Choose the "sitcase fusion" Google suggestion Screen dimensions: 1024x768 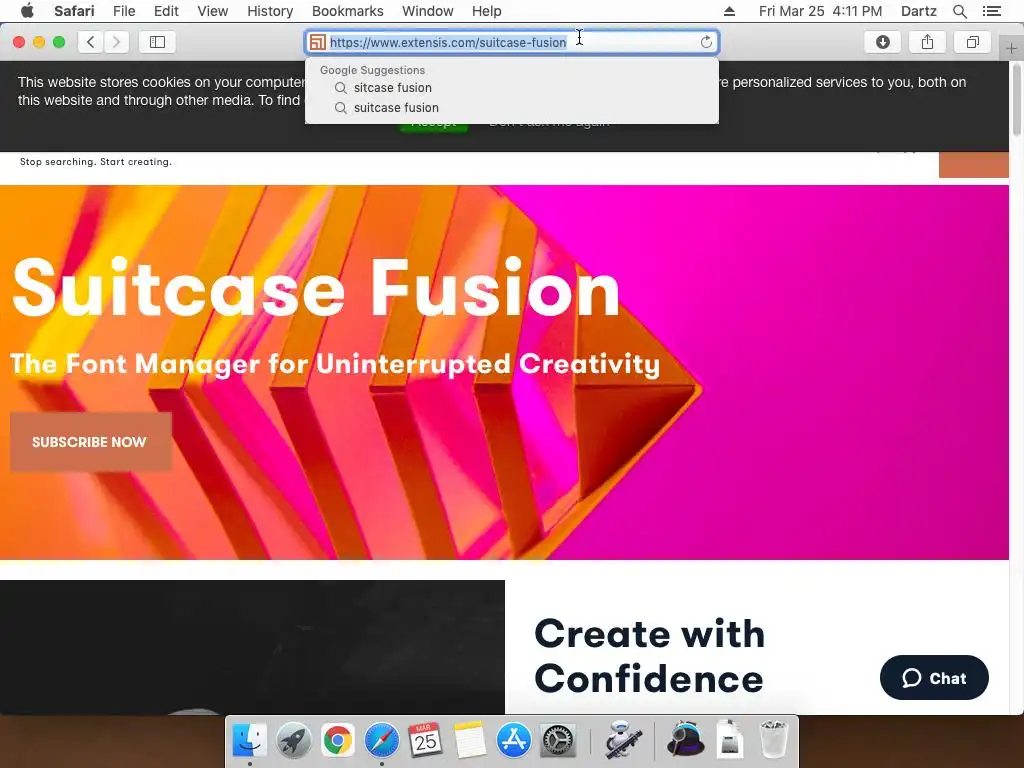tap(512, 88)
